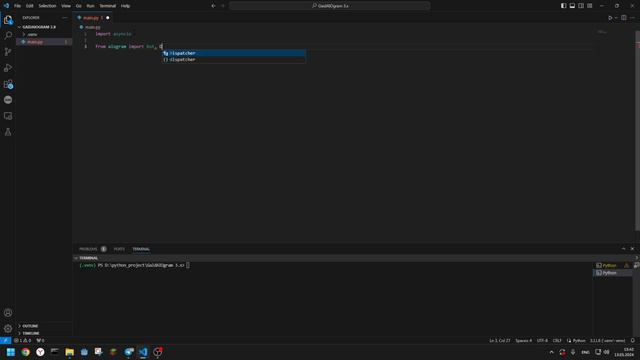
Task: Expand the OUTLINE section
Action: [x=29, y=326]
